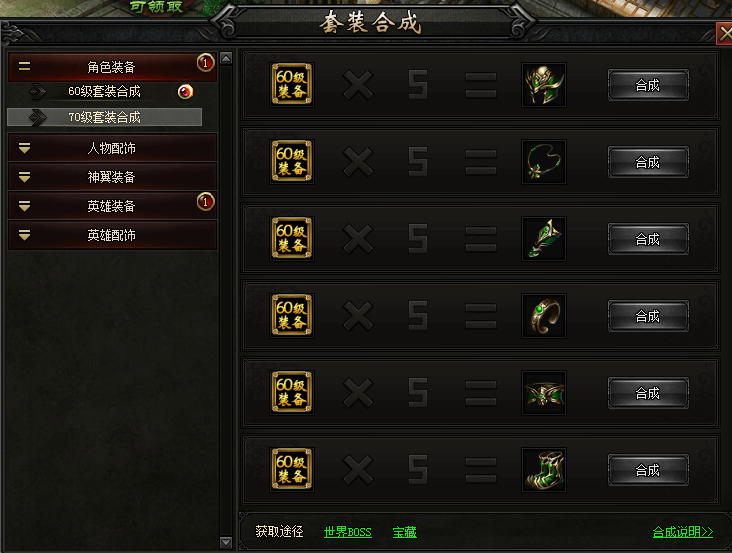
Task: Select the gold ring with green gem
Action: (544, 316)
